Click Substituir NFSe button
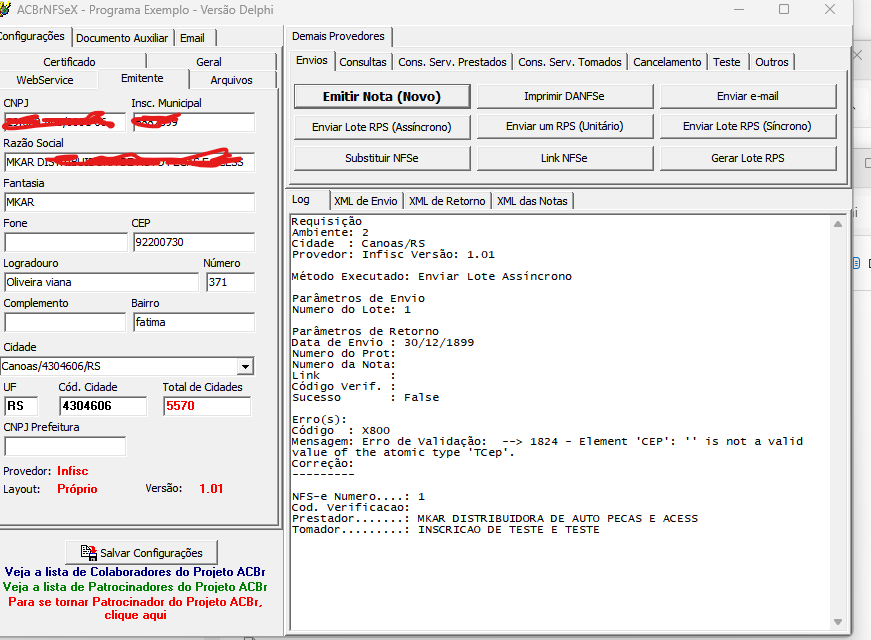Image resolution: width=871 pixels, height=640 pixels. pos(382,158)
